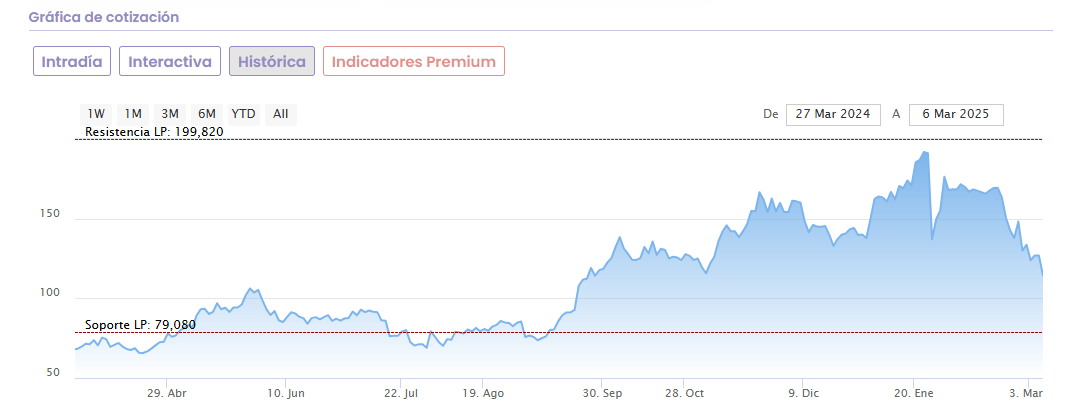Open Indicadores Premium tab

[413, 61]
